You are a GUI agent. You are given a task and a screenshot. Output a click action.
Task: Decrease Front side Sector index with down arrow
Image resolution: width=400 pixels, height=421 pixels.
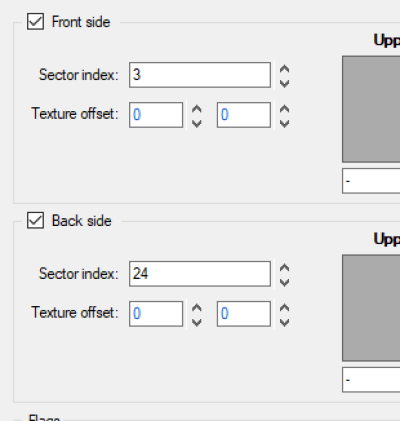(284, 82)
